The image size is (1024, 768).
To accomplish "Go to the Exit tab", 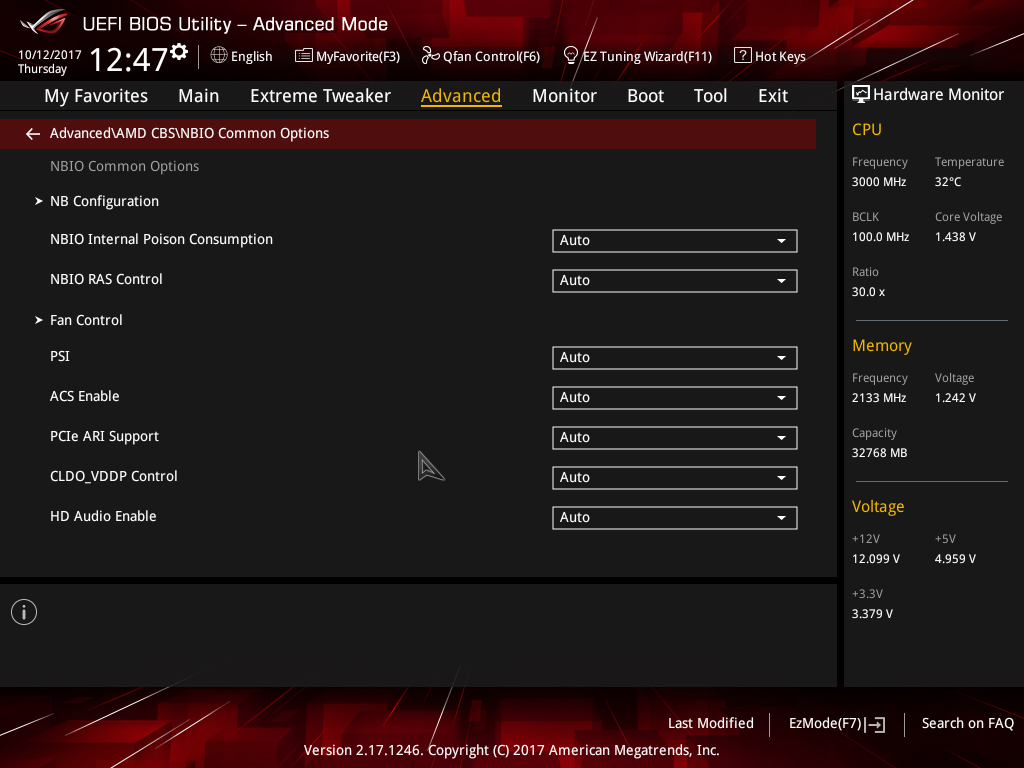I will pos(773,96).
